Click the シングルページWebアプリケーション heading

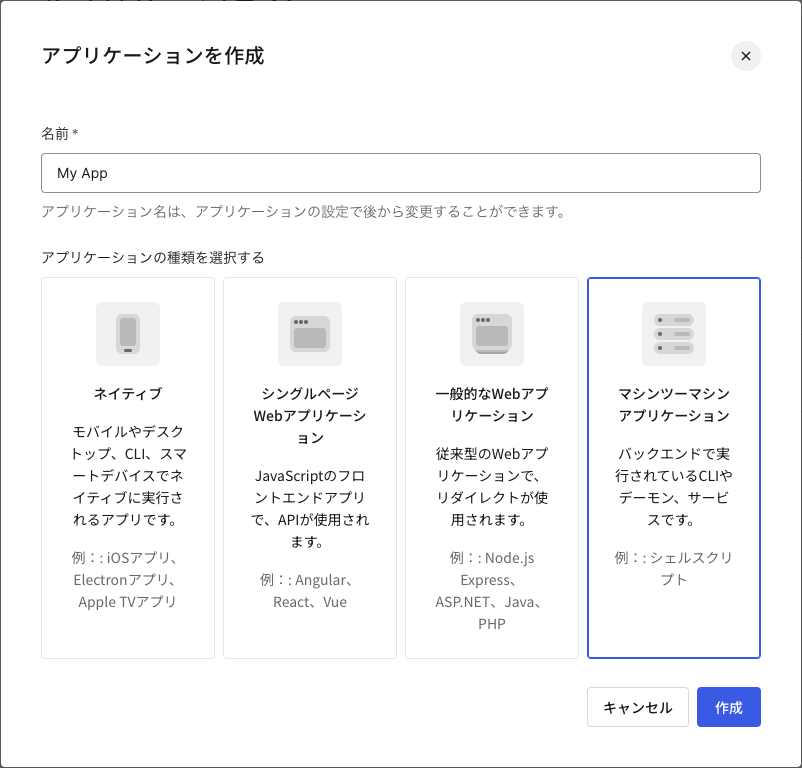tap(310, 416)
